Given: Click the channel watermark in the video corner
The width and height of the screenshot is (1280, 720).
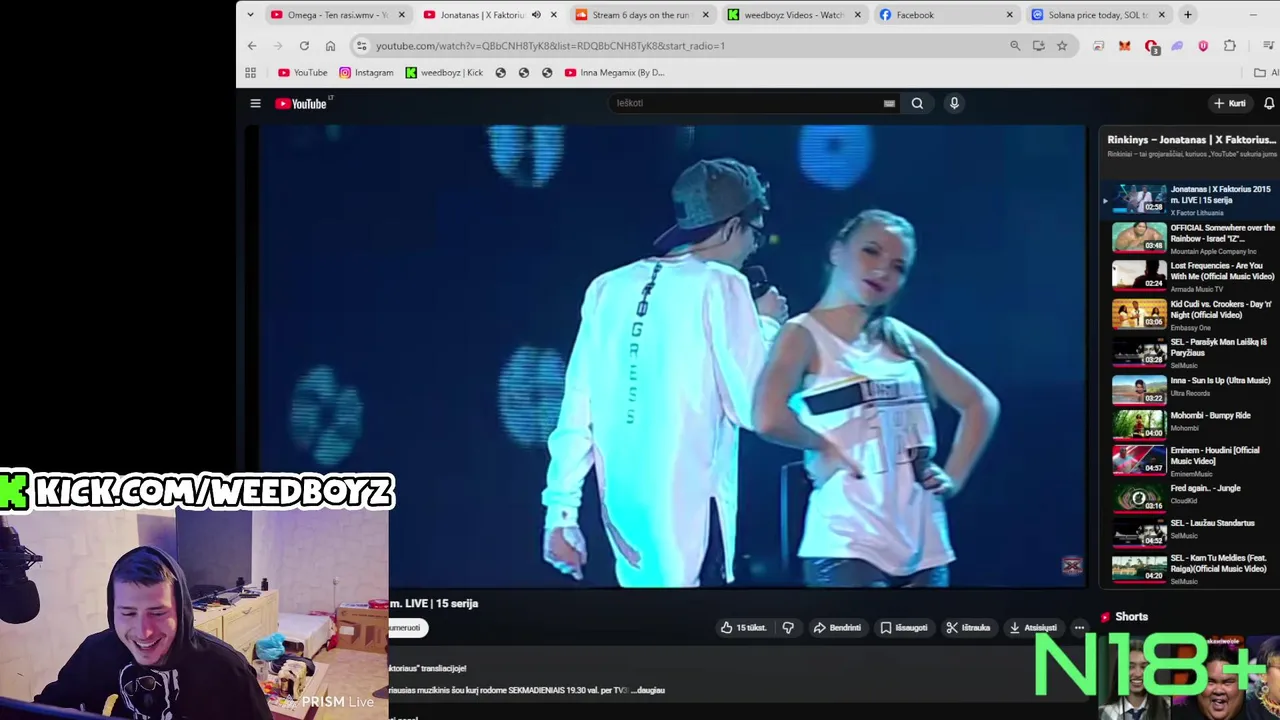Looking at the screenshot, I should pyautogui.click(x=1072, y=566).
